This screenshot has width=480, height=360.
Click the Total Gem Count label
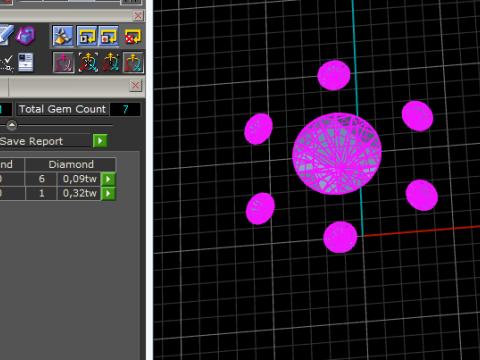62,109
